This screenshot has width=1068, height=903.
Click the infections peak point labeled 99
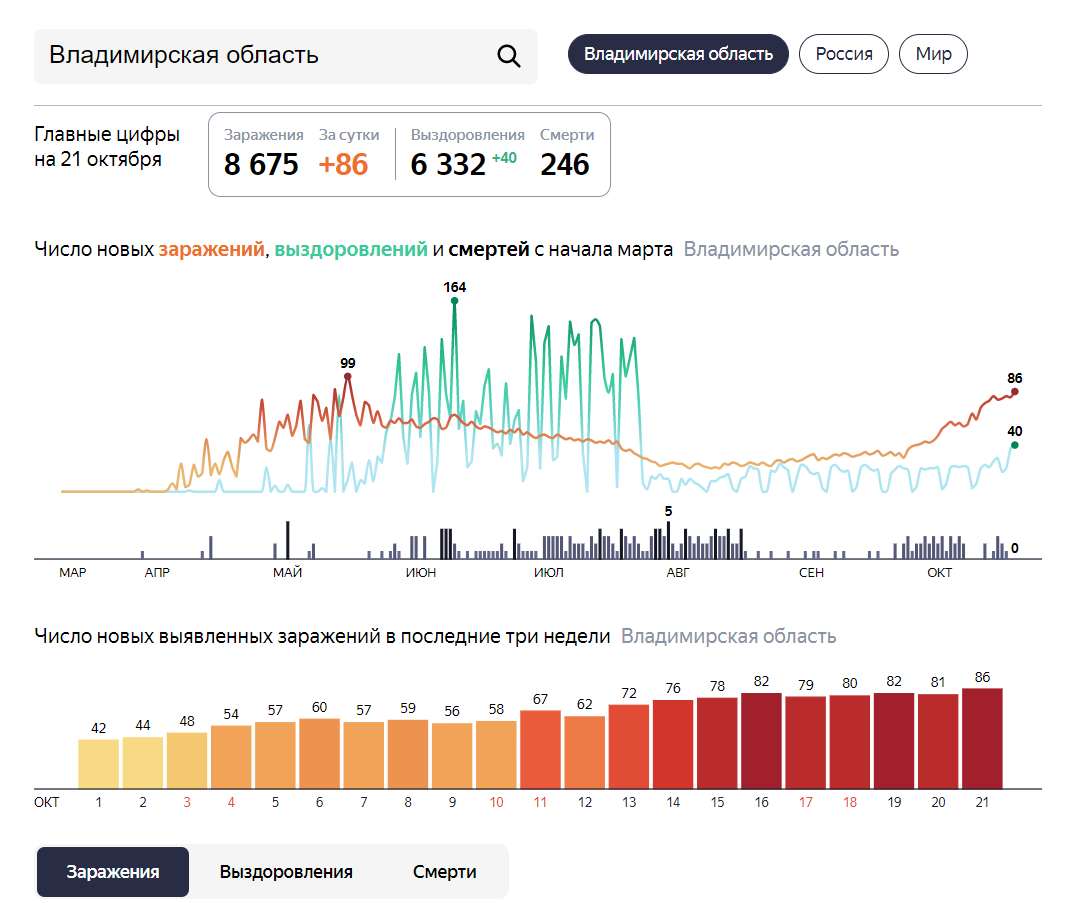(x=348, y=377)
